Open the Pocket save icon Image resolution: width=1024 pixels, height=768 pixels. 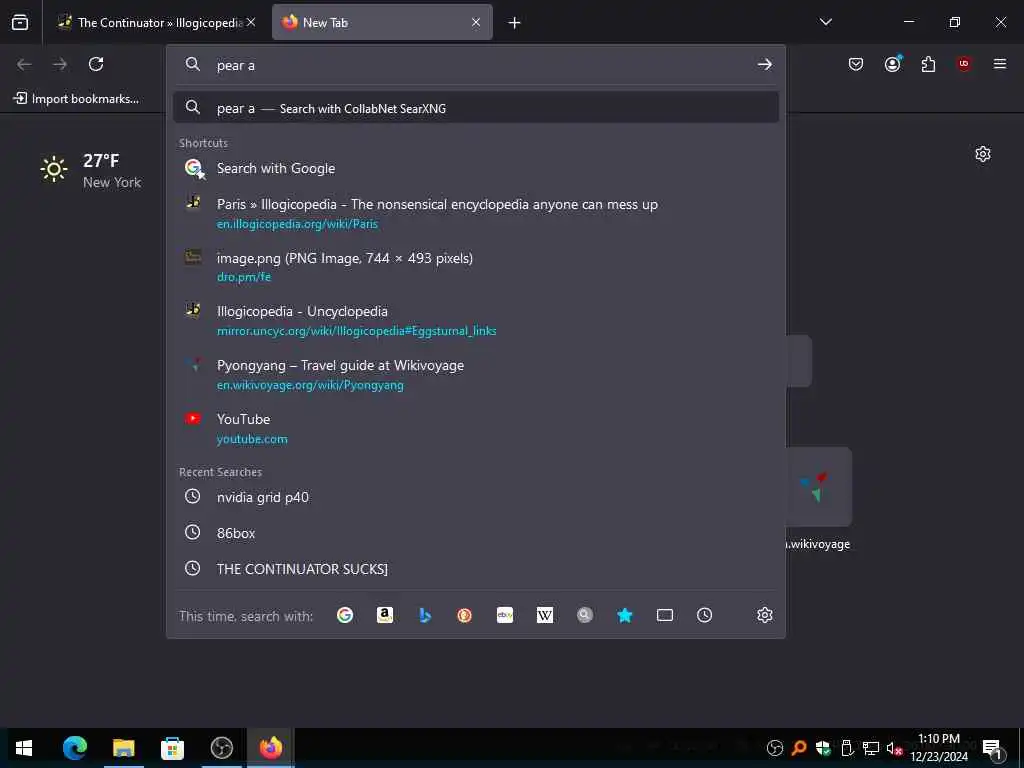tap(856, 64)
